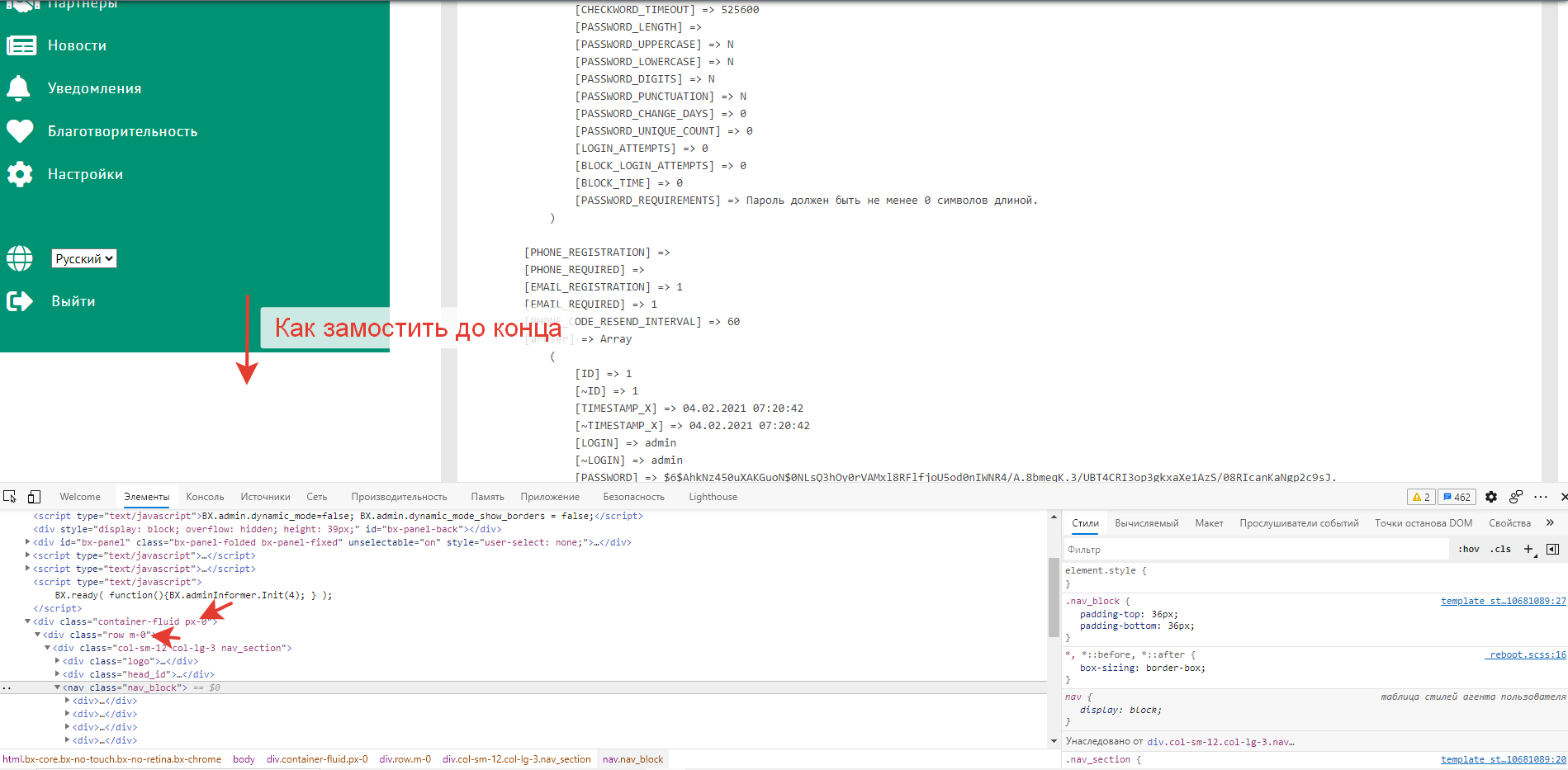Viewport: 1568px width, 770px height.
Task: Collapse the nav class="nav_block" node
Action: point(58,687)
